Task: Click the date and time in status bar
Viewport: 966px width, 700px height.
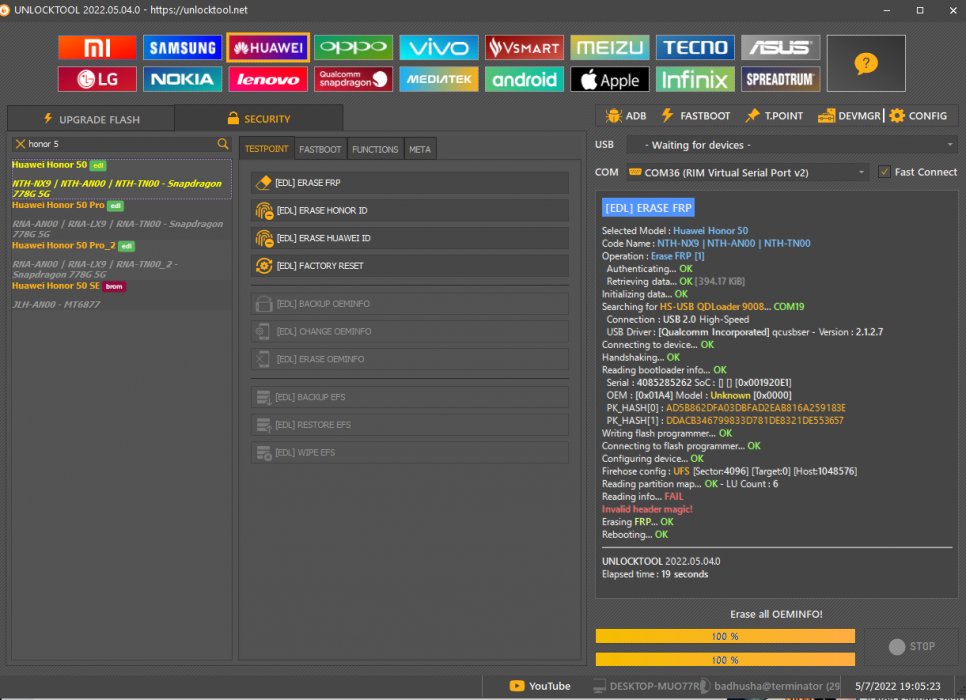Action: tap(898, 686)
